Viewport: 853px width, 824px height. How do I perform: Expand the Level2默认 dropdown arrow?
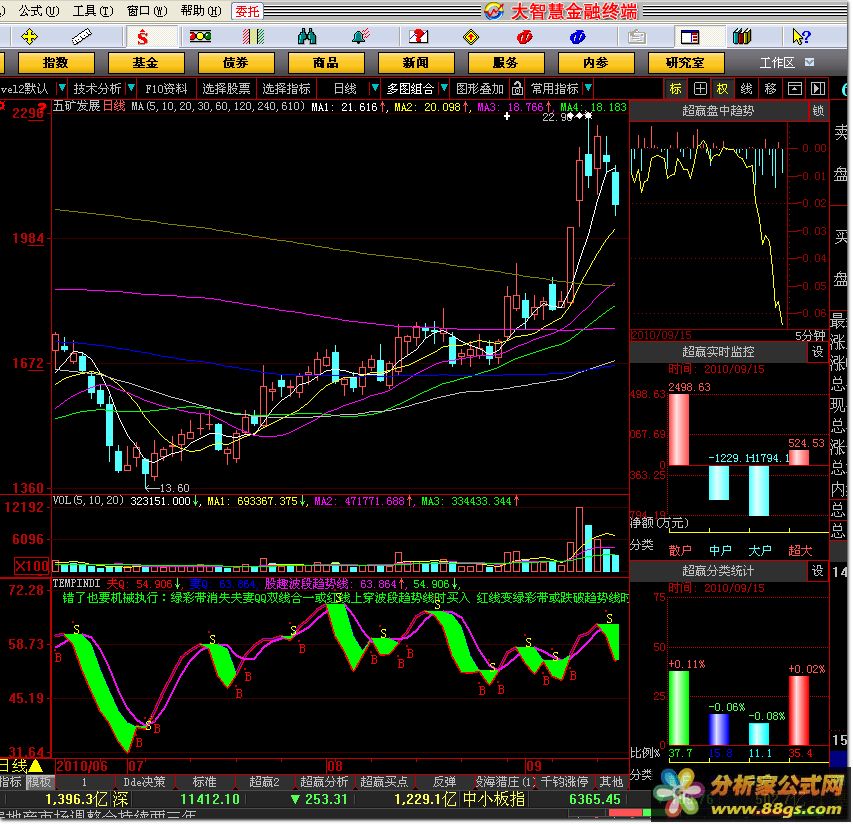(x=61, y=88)
